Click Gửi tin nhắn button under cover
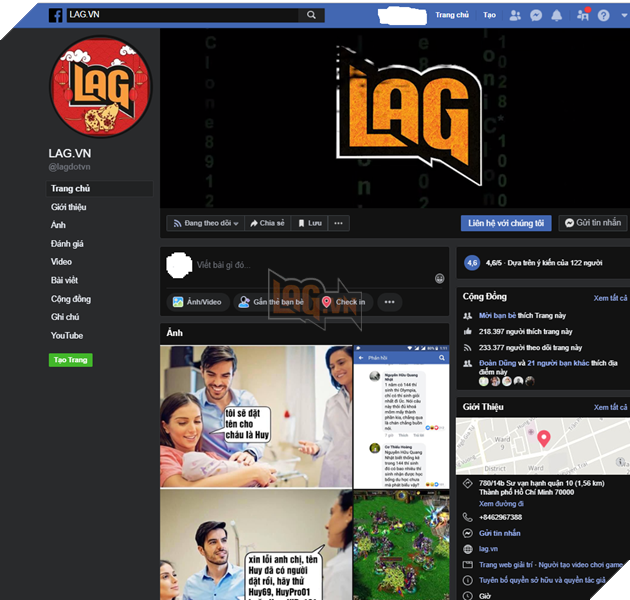This screenshot has height=600, width=630. pos(593,223)
